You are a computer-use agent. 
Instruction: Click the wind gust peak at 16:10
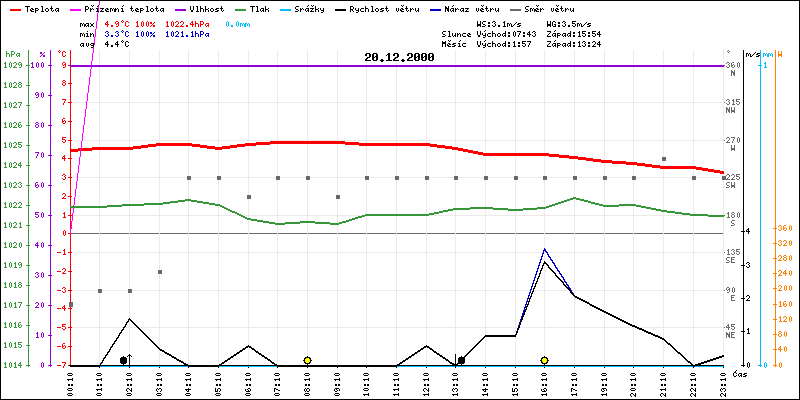point(544,249)
